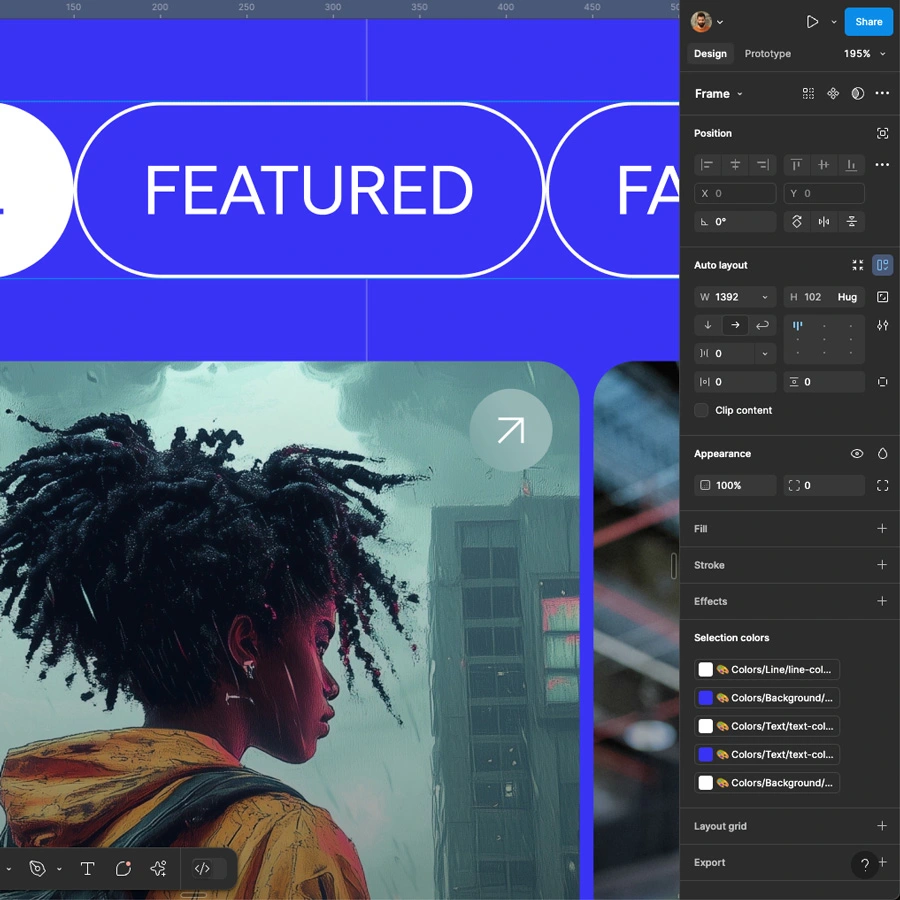Add a Layout grid with plus

[x=882, y=825]
